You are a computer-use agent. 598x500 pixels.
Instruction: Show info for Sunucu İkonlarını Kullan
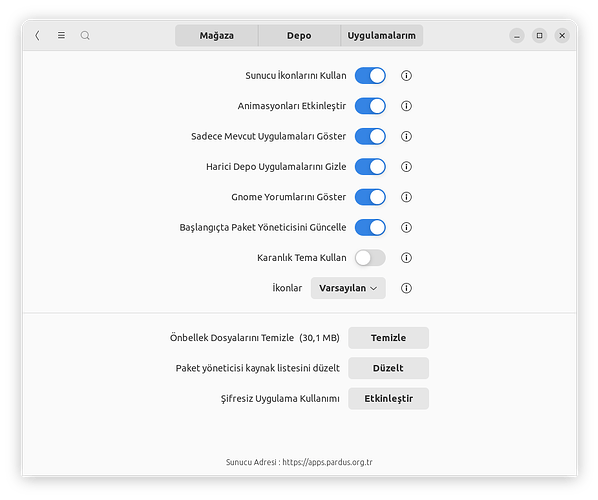coord(406,76)
